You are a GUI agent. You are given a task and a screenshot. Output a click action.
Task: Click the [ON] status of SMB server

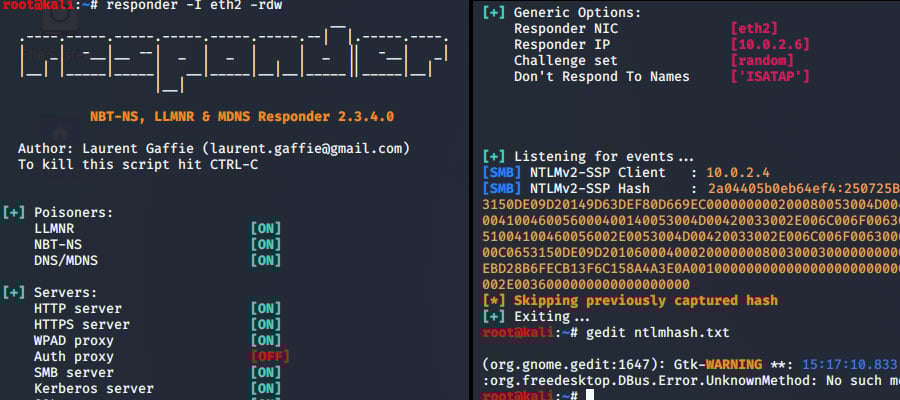pos(266,373)
